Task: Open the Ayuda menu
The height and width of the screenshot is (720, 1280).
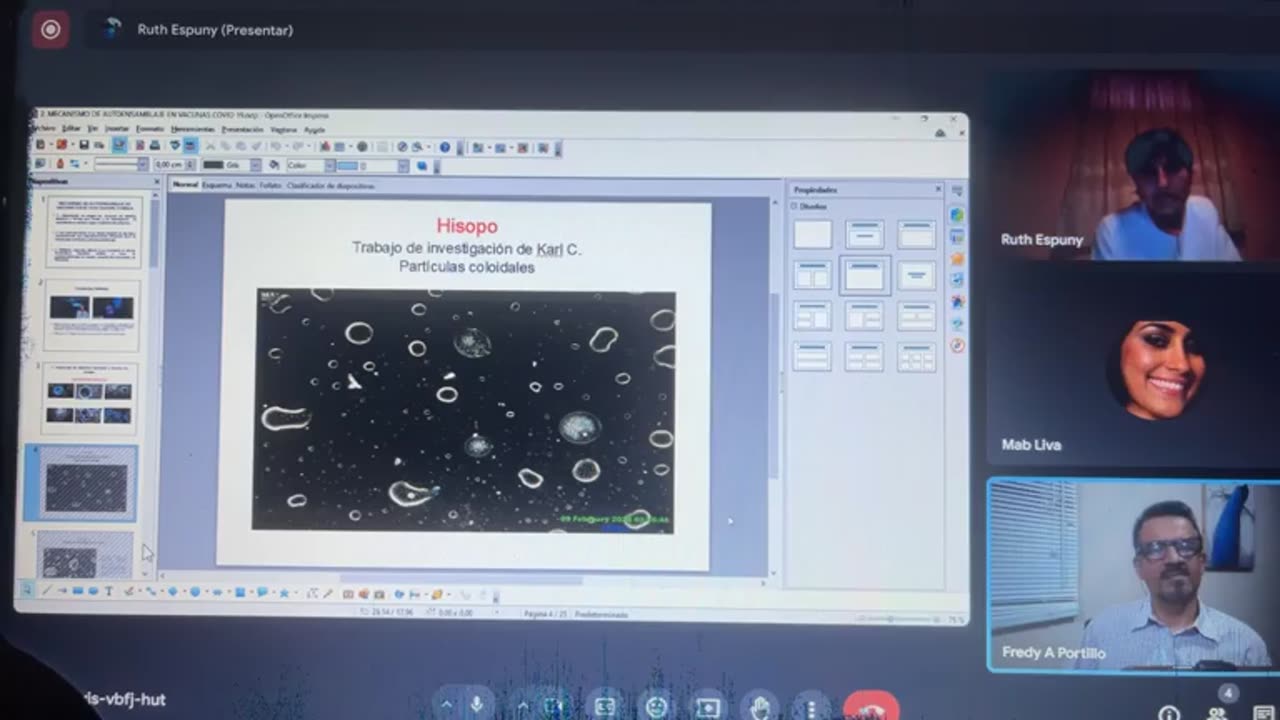Action: pyautogui.click(x=314, y=130)
